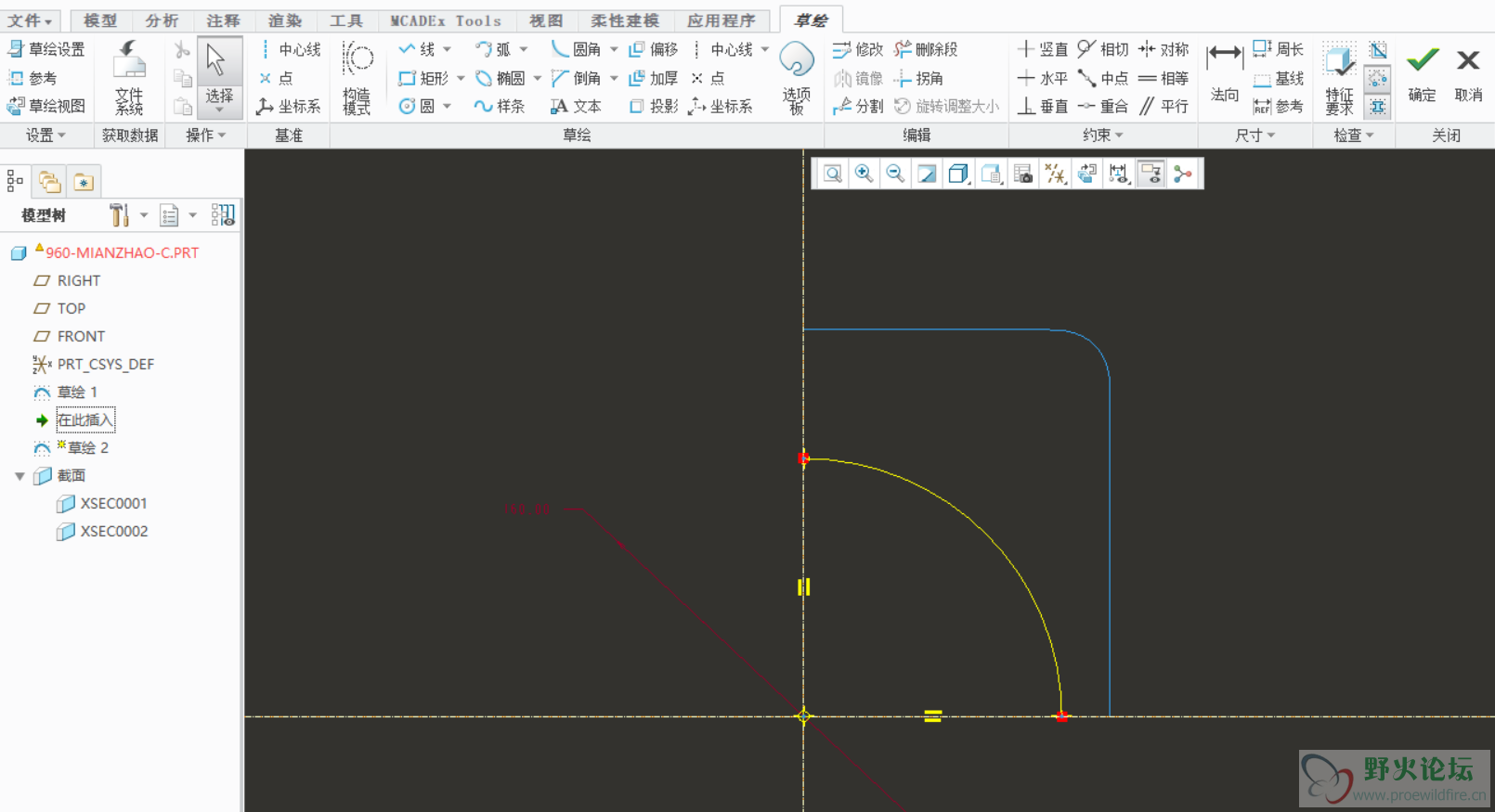
Task: Switch to the 模型 ribbon tab
Action: (x=100, y=20)
